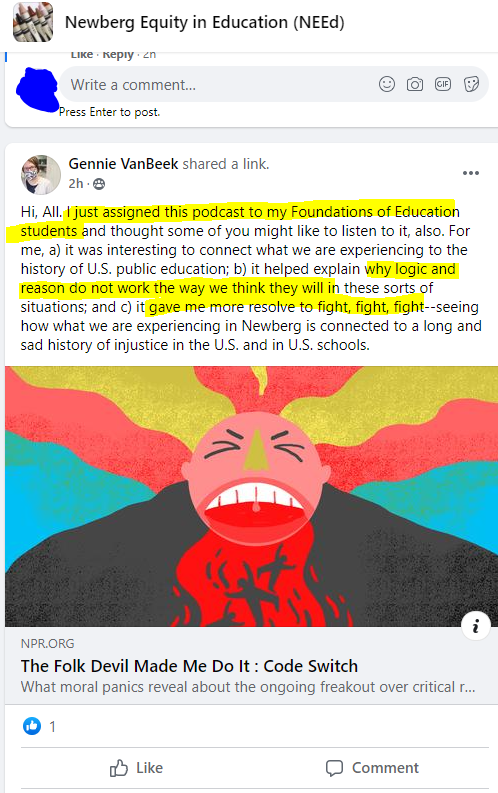Click the NPR.ORG source label
This screenshot has width=498, height=793.
tap(48, 643)
